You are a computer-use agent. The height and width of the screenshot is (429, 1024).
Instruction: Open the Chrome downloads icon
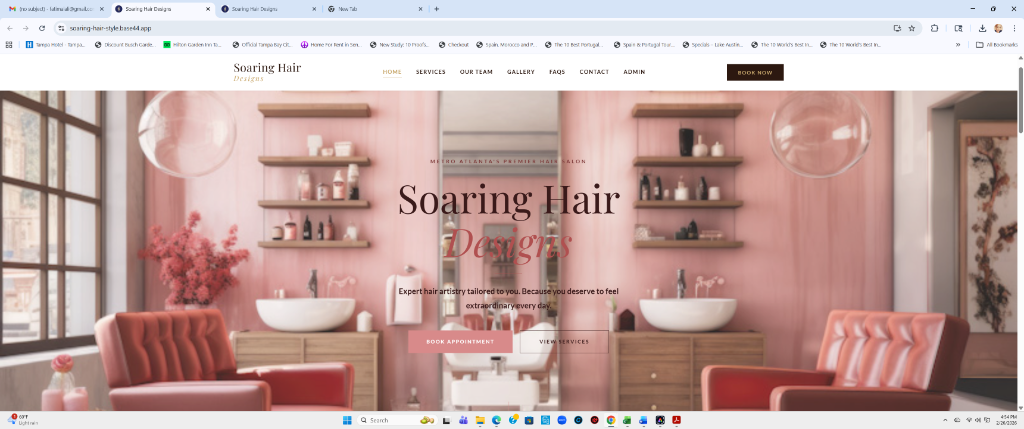[982, 28]
